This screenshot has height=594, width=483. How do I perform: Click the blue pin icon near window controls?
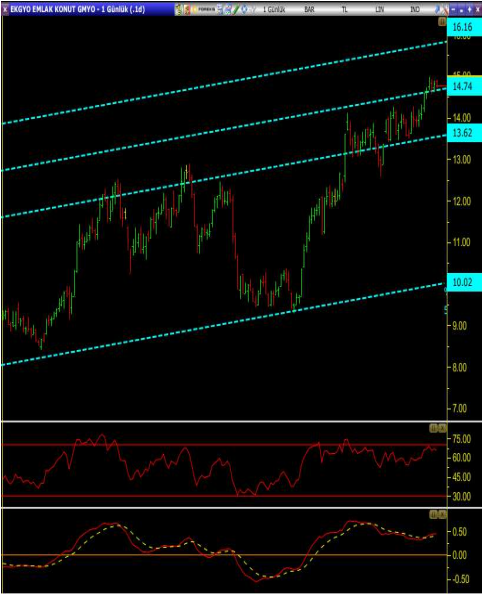point(437,9)
